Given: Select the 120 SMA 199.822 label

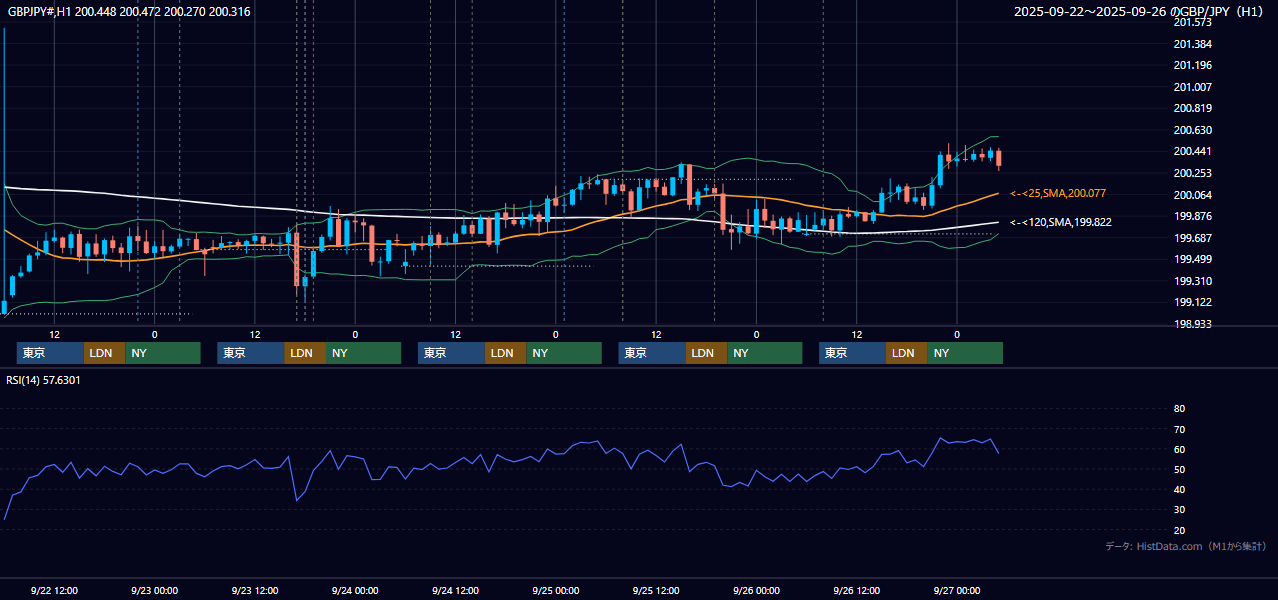Looking at the screenshot, I should [1061, 222].
